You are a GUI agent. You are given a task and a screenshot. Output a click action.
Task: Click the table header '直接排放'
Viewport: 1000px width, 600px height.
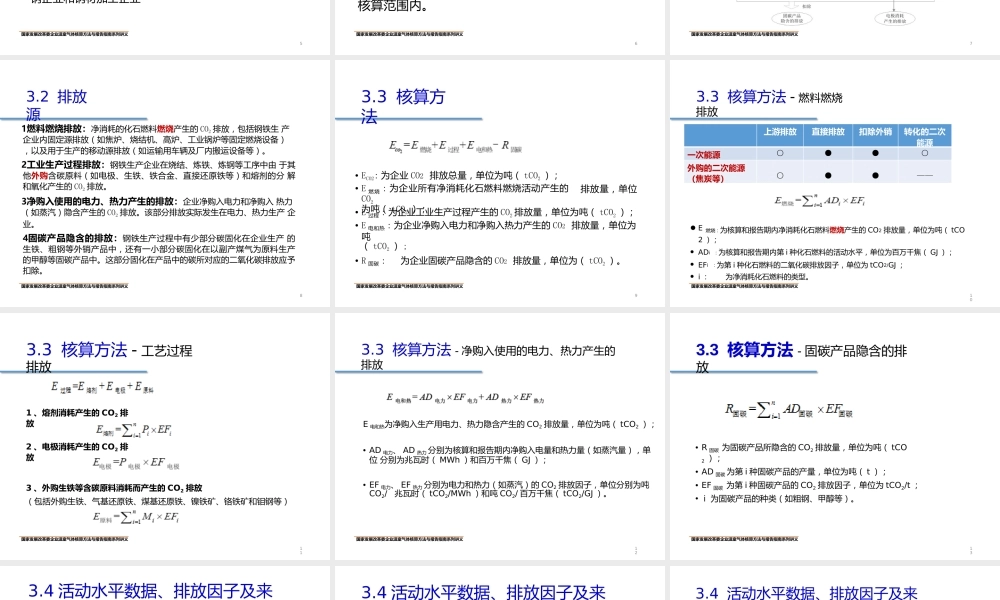coord(828,132)
